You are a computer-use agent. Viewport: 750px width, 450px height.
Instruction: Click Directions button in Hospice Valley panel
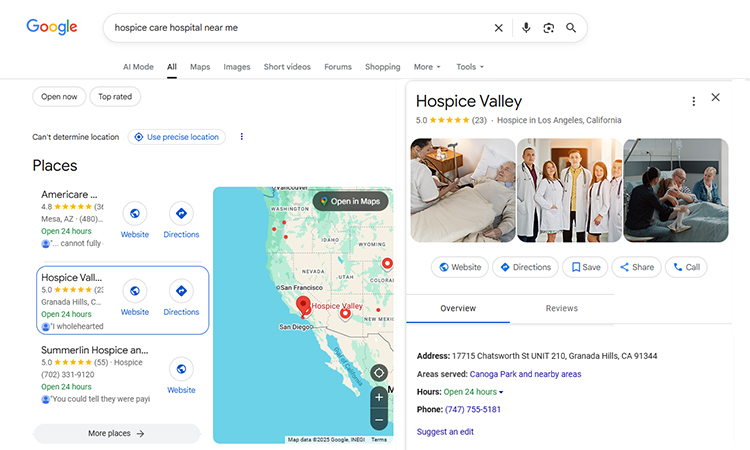526,267
